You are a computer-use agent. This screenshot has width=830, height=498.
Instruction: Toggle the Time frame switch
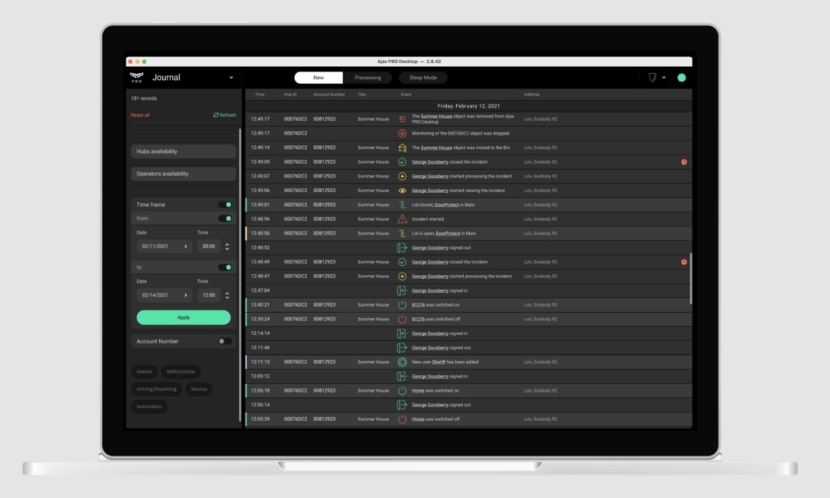coord(225,205)
